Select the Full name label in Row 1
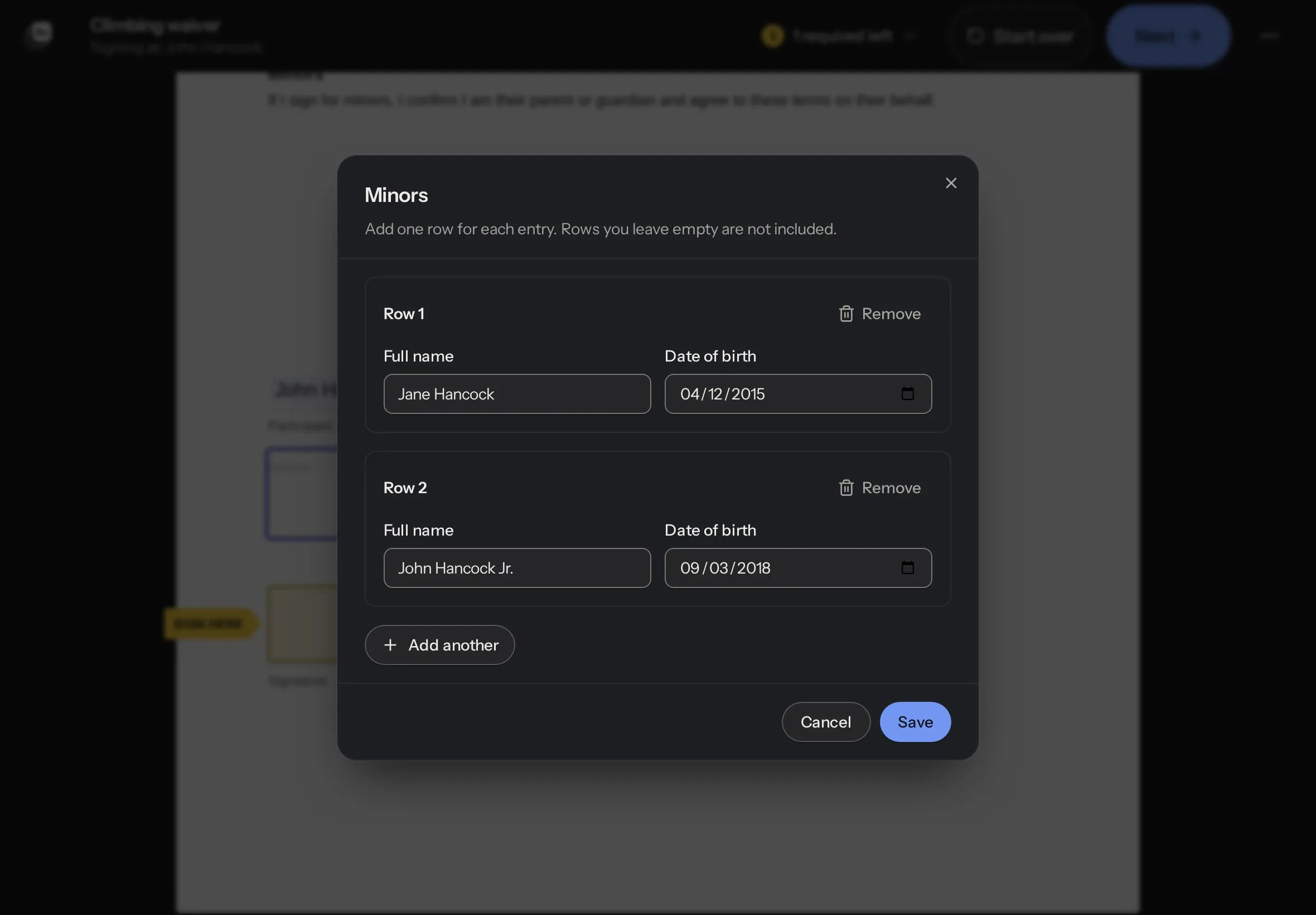 tap(418, 356)
